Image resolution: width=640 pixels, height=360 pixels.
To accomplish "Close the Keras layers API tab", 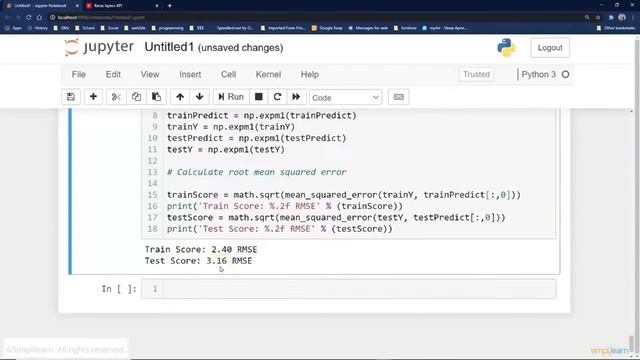I will pos(157,6).
